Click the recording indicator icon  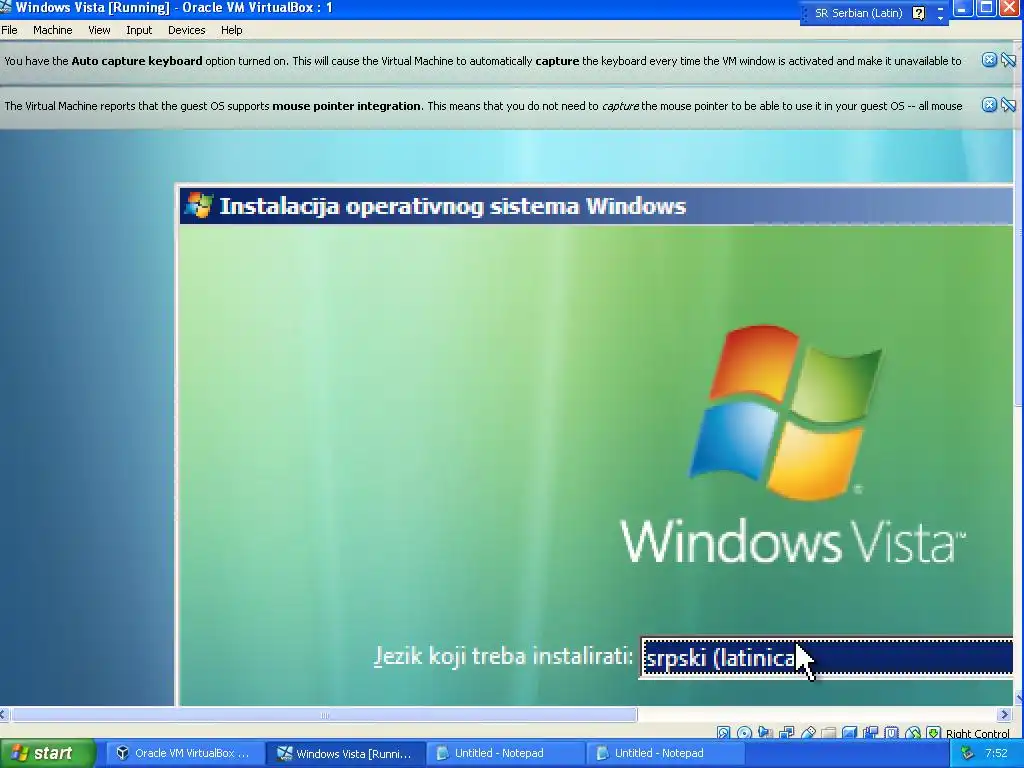tap(871, 733)
